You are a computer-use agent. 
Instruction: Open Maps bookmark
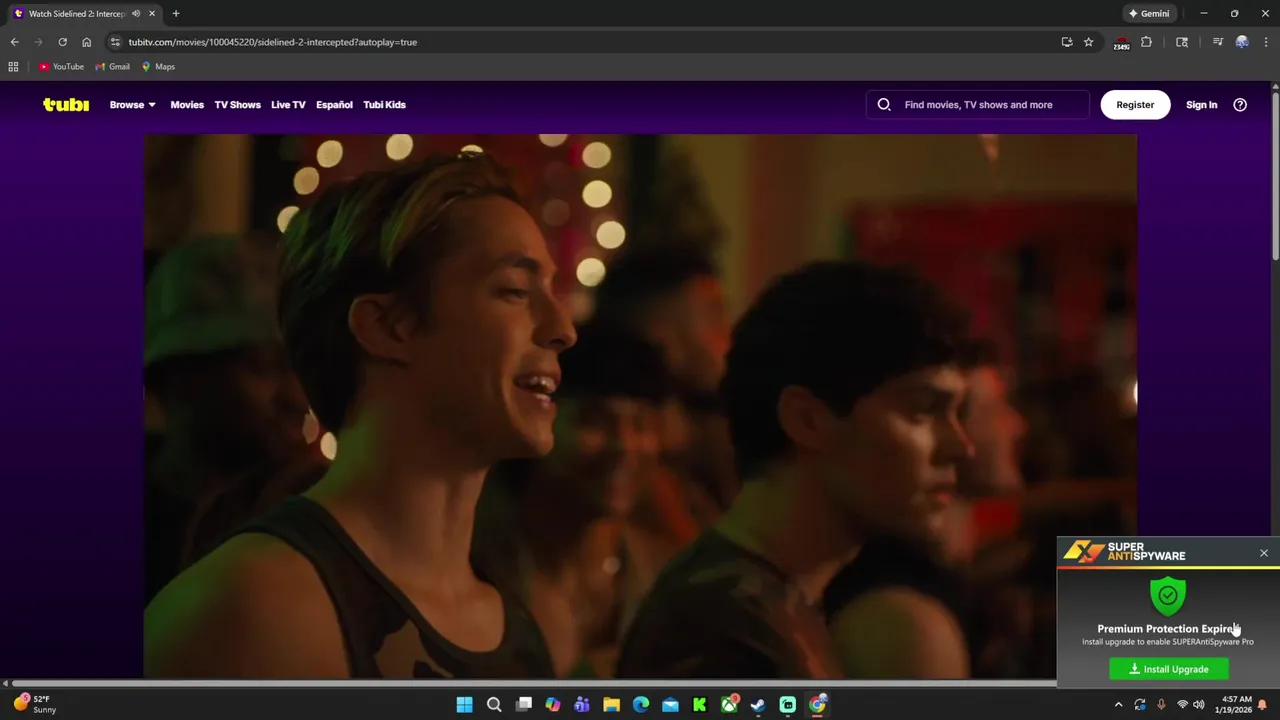pos(158,67)
